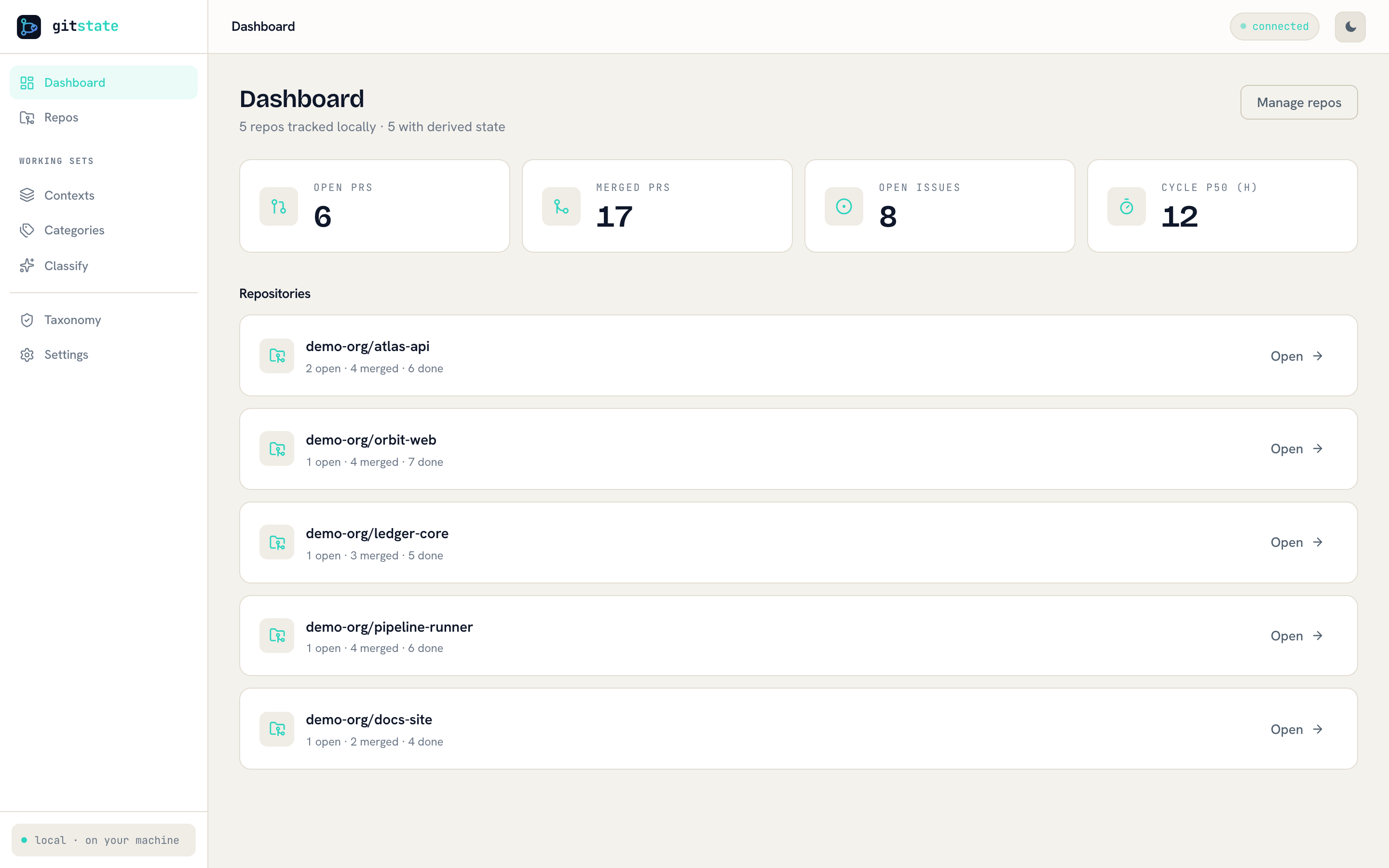Click "1 open · 2 merged · 4 done" text

(x=374, y=742)
